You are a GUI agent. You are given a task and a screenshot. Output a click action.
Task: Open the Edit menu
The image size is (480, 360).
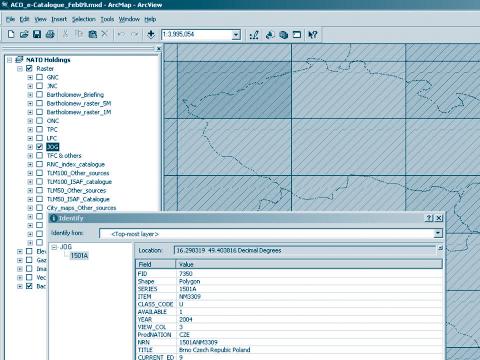(24, 19)
